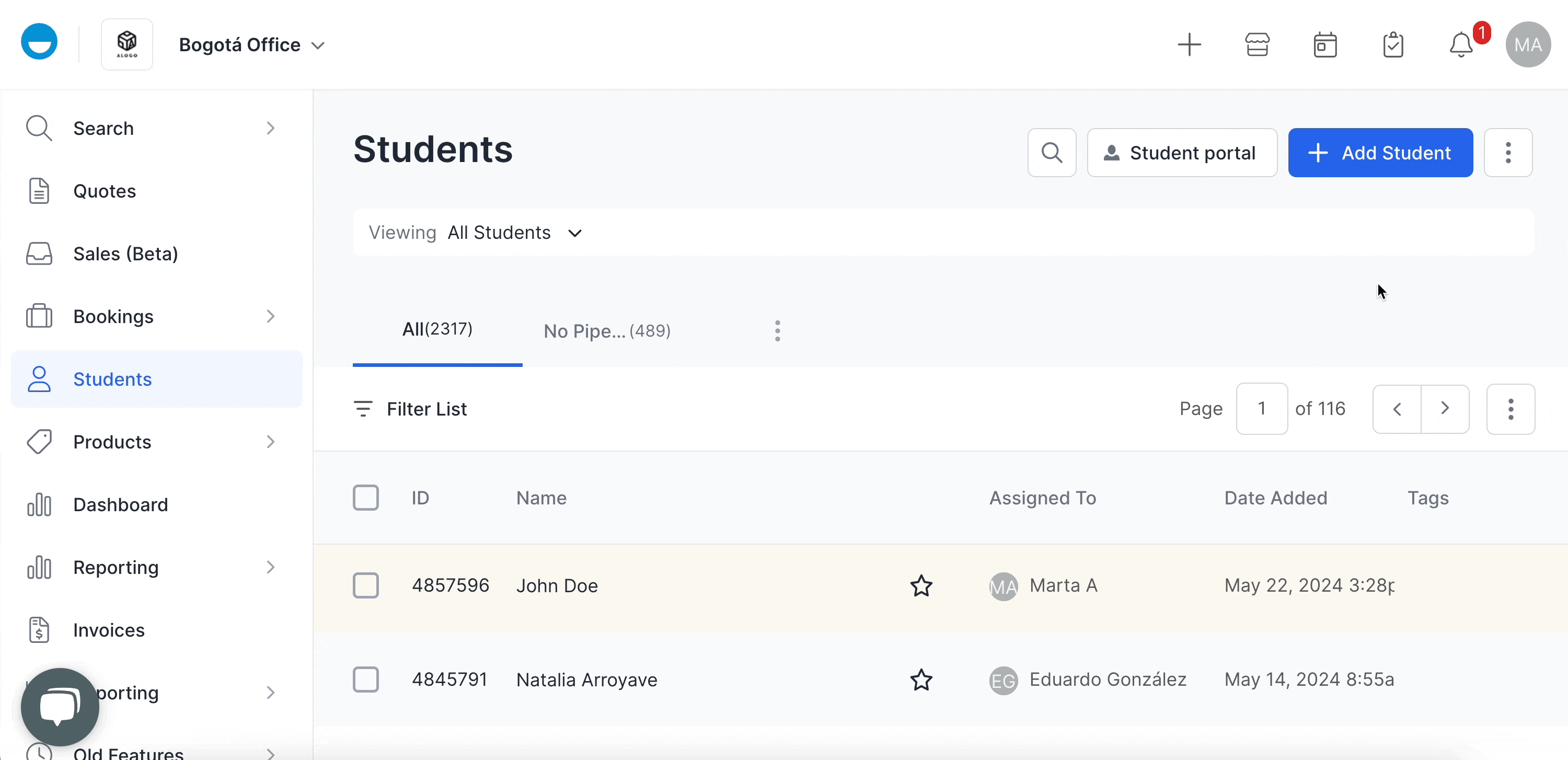Click the page number input field
The image size is (1568, 760).
[x=1262, y=408]
